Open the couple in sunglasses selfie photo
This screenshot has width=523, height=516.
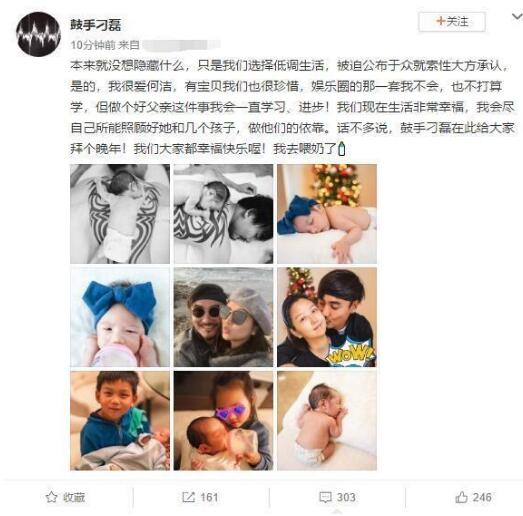click(223, 317)
